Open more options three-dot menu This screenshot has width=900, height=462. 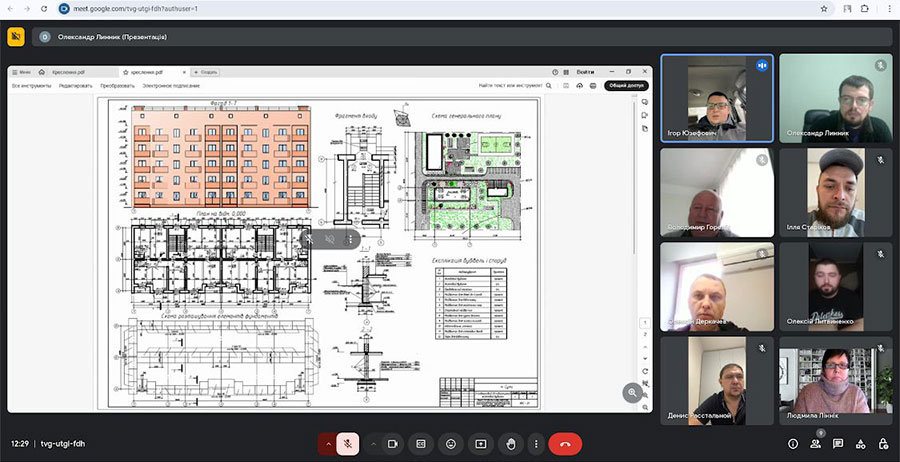pyautogui.click(x=537, y=443)
